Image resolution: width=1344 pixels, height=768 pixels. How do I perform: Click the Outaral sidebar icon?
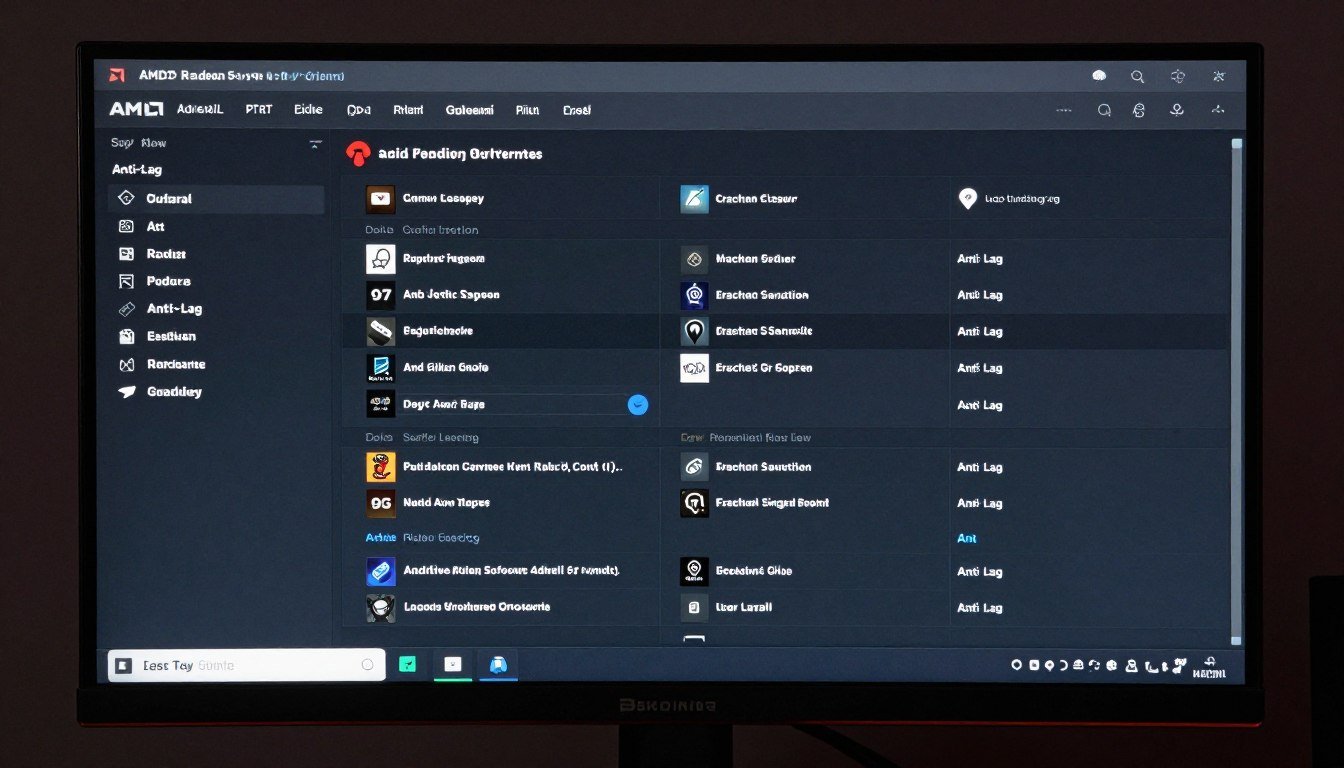tap(126, 198)
